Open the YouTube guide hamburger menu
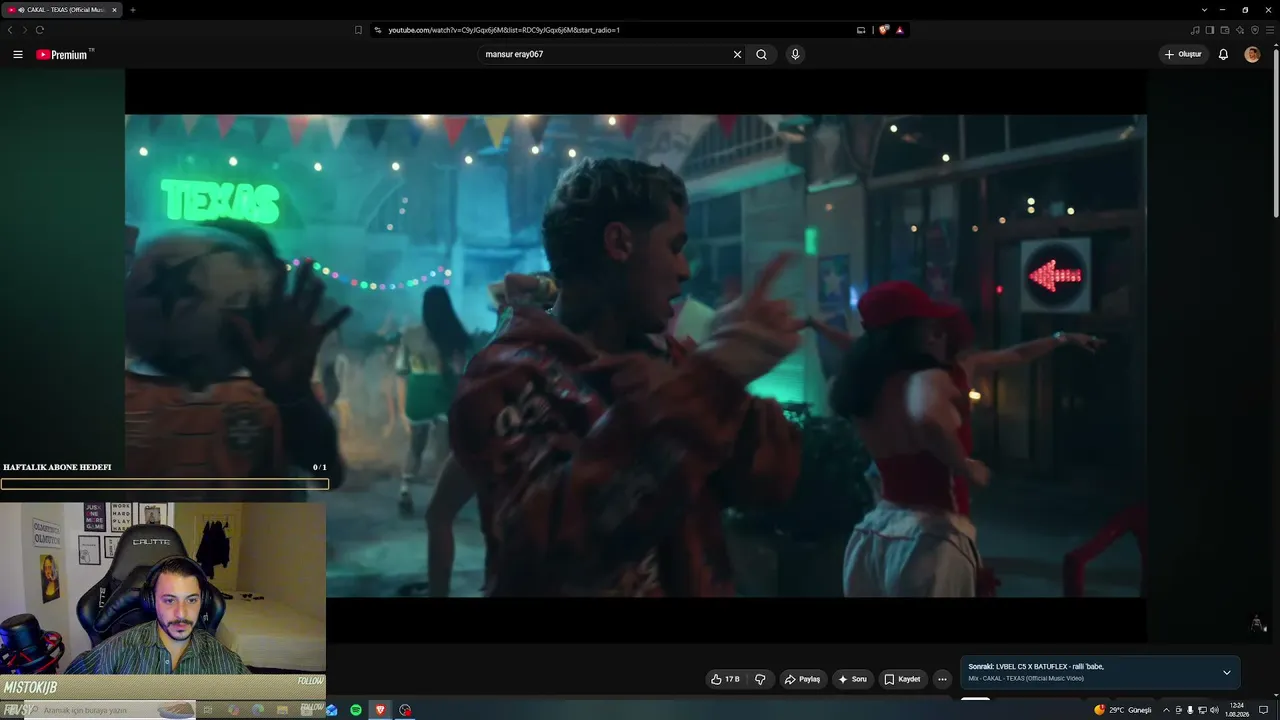Screen dimensions: 1280x720 tap(18, 55)
